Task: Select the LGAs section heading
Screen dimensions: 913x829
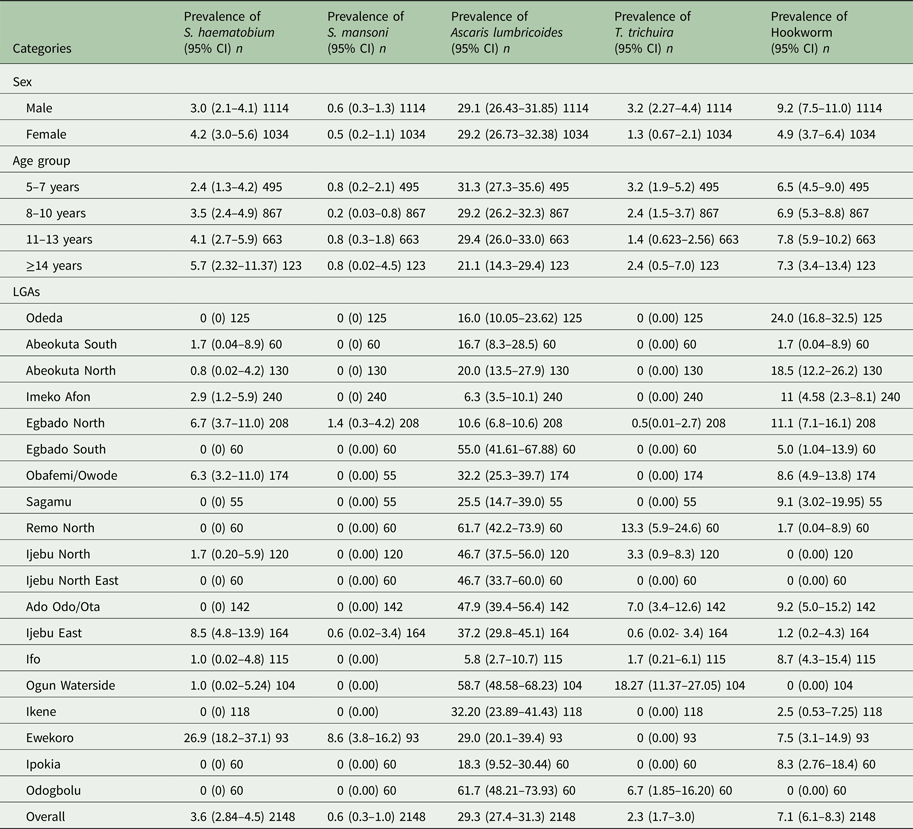Action: tap(28, 291)
